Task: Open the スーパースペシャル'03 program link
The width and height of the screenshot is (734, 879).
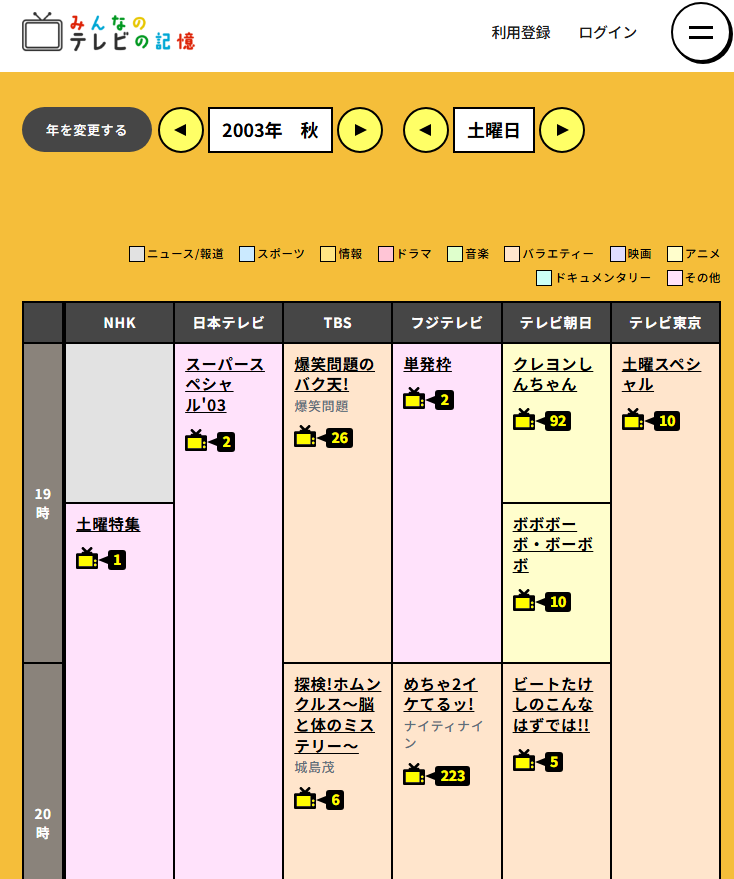Action: [224, 384]
